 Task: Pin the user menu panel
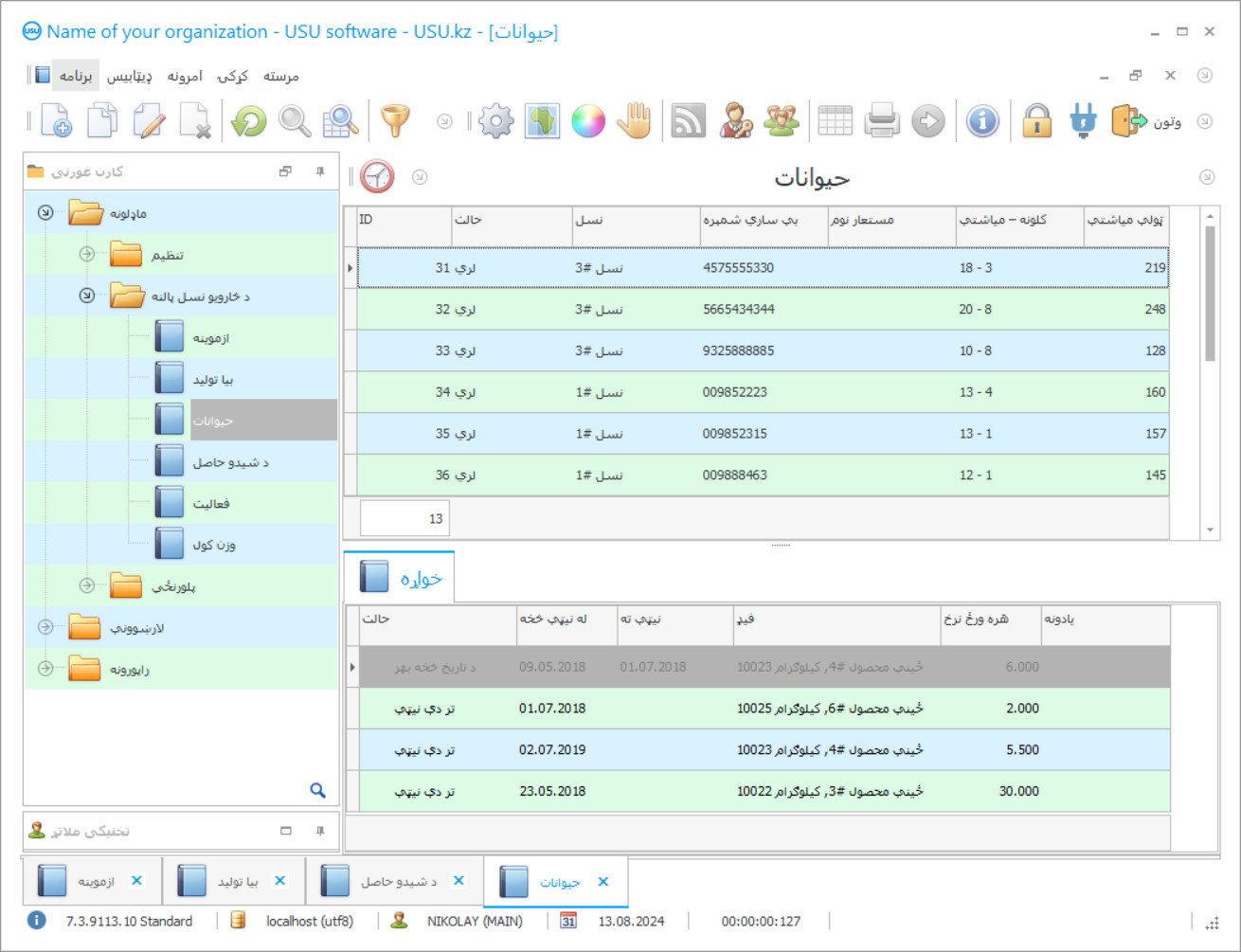pos(320,171)
